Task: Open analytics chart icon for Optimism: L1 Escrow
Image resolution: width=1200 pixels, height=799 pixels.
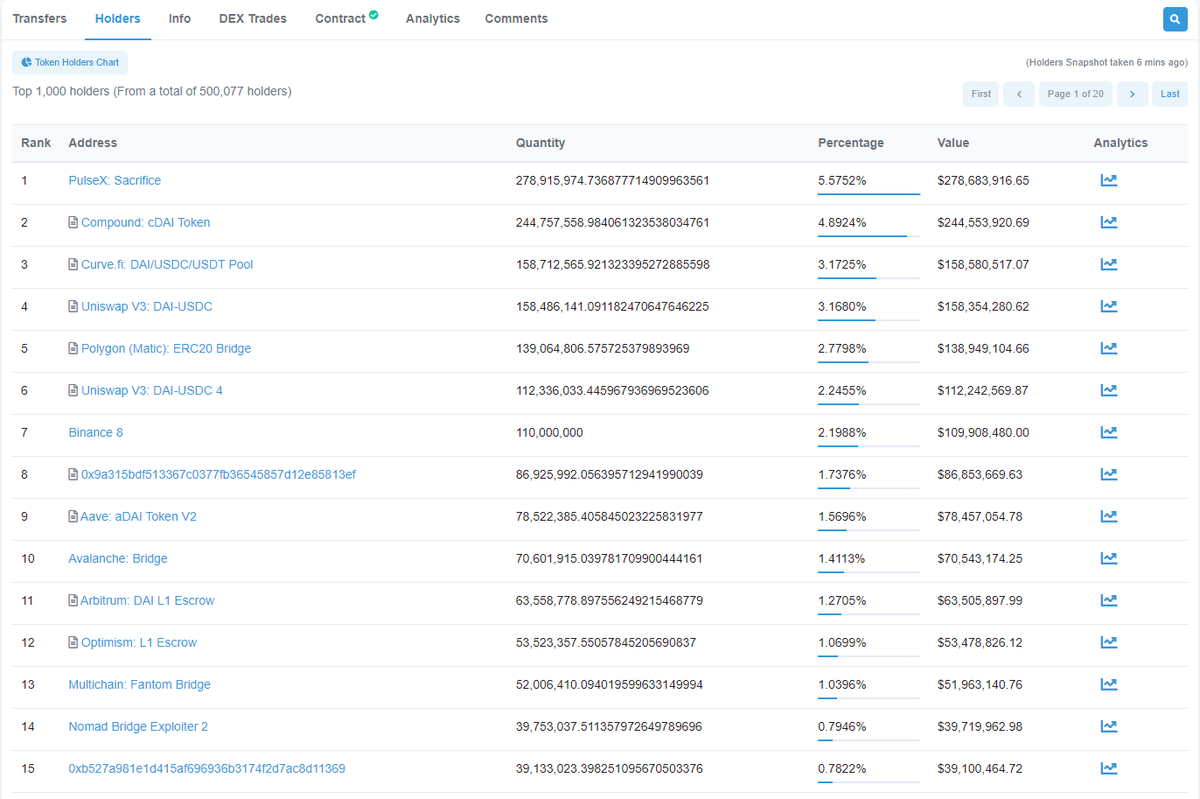Action: pyautogui.click(x=1108, y=643)
